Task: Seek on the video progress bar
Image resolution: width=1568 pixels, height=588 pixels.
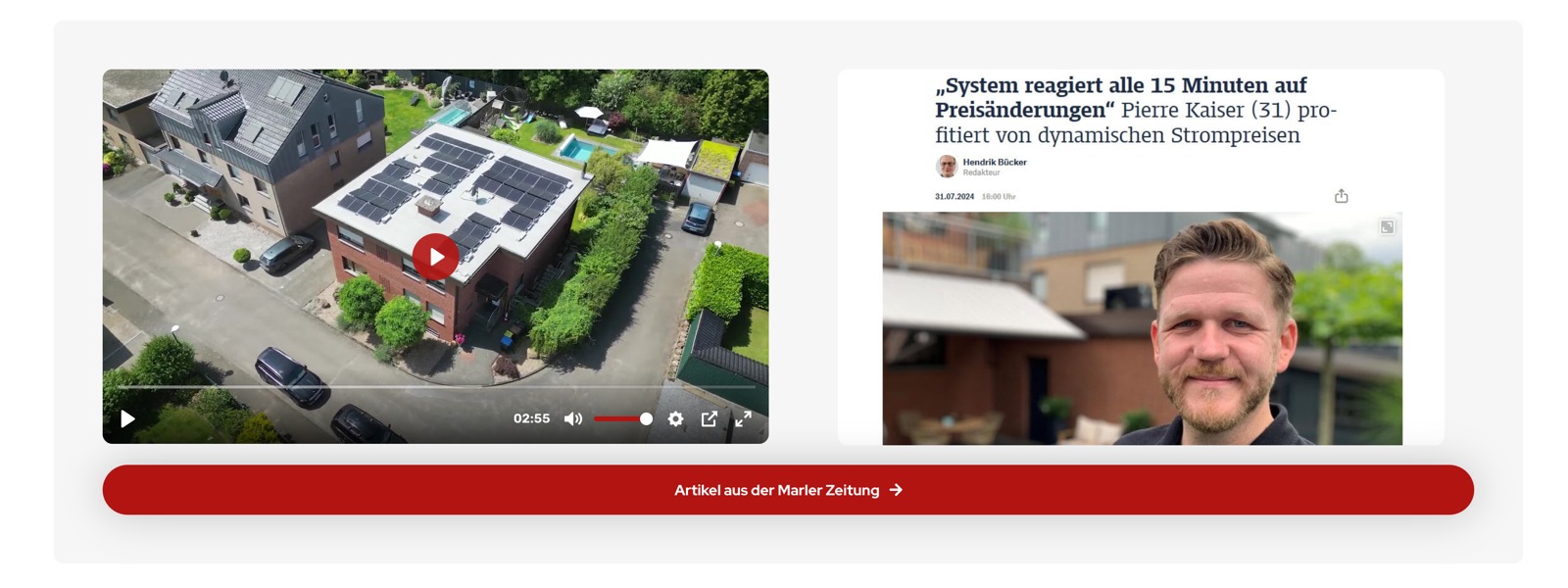Action: coord(435,387)
